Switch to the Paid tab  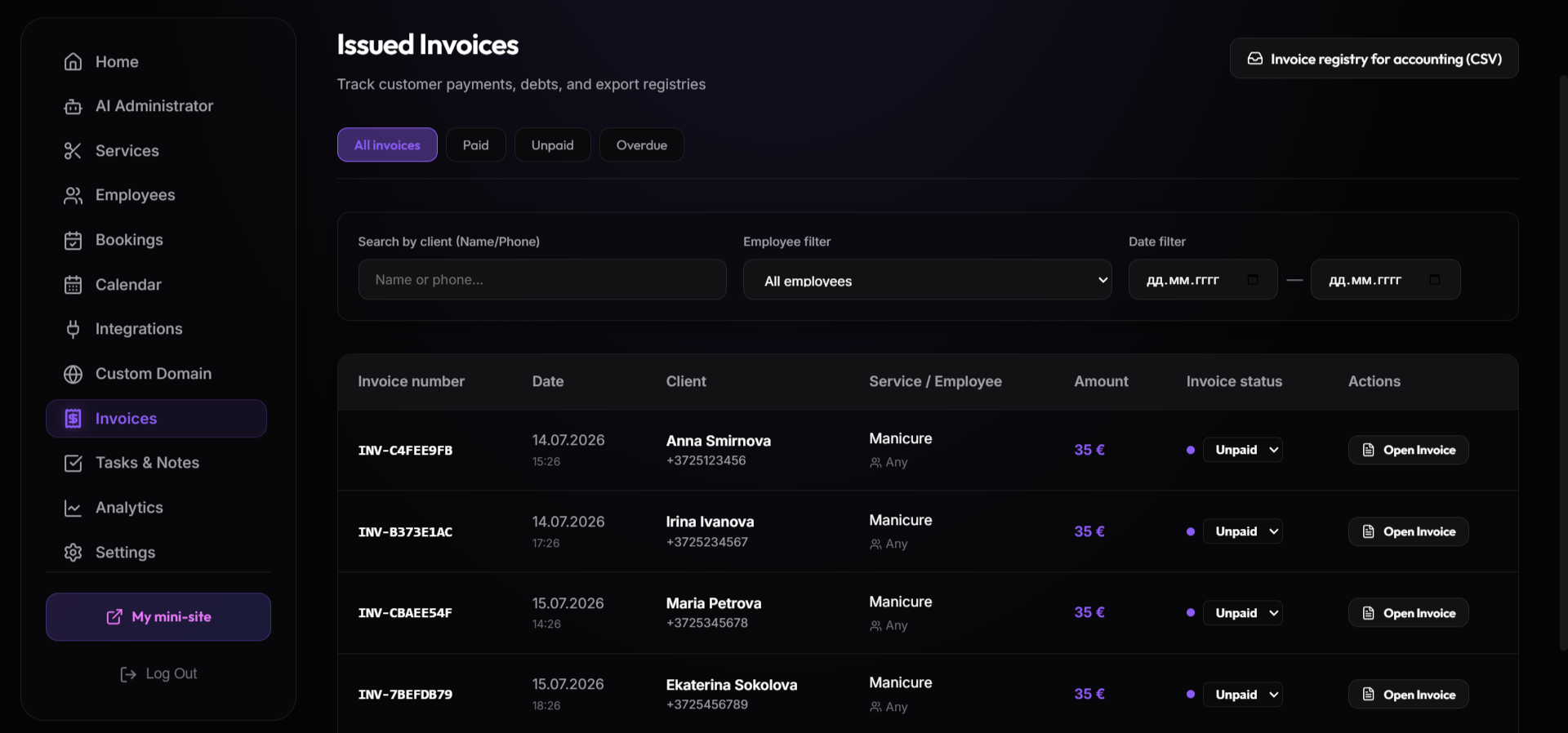476,145
